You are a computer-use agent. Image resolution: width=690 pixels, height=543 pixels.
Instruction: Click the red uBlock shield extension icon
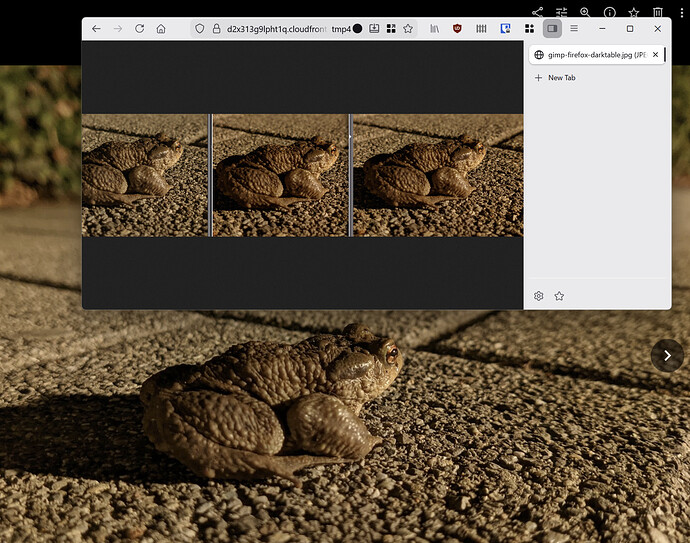(457, 29)
